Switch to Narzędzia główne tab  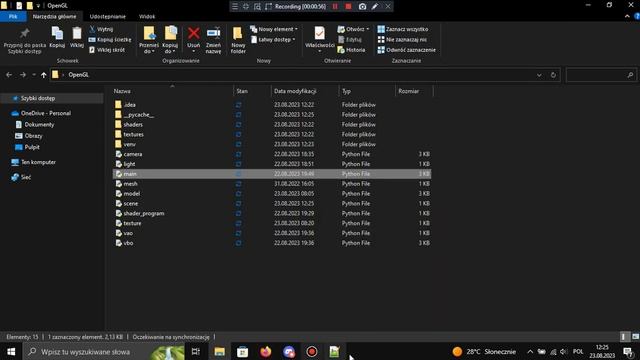(54, 17)
